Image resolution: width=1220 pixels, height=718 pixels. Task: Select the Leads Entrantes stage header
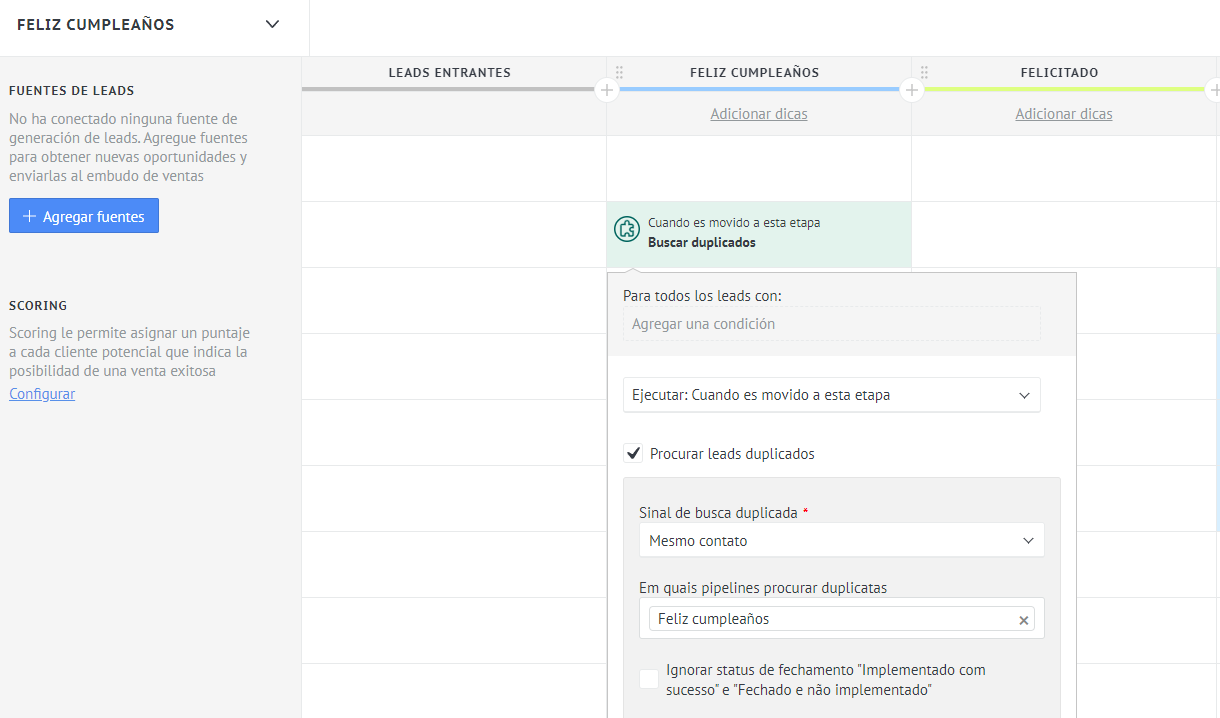coord(449,72)
